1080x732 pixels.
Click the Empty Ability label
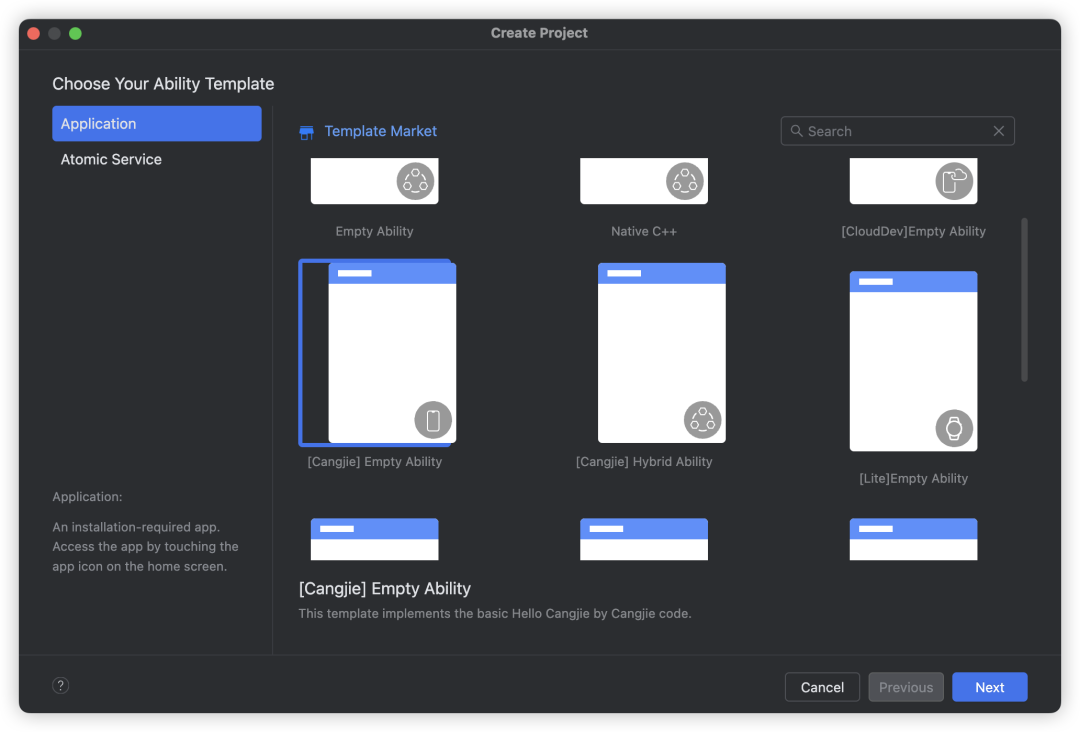pyautogui.click(x=374, y=231)
